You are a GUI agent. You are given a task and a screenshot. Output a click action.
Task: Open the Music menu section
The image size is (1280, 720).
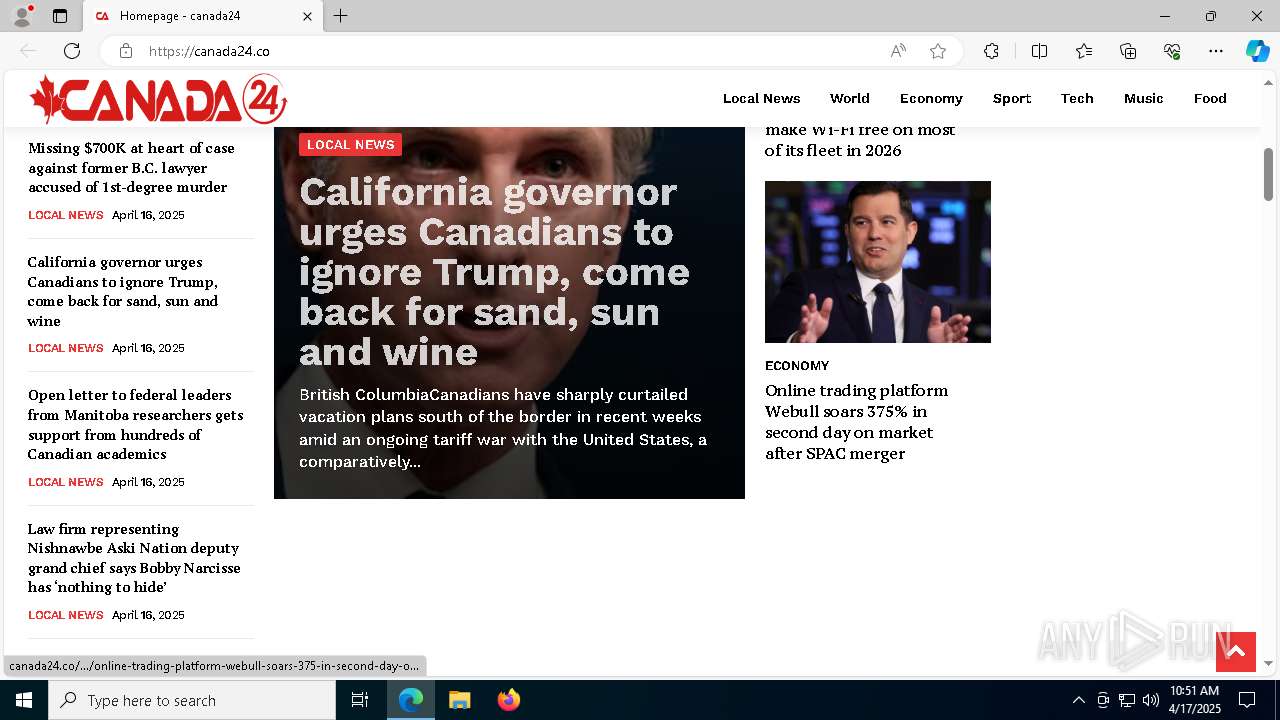pyautogui.click(x=1143, y=98)
